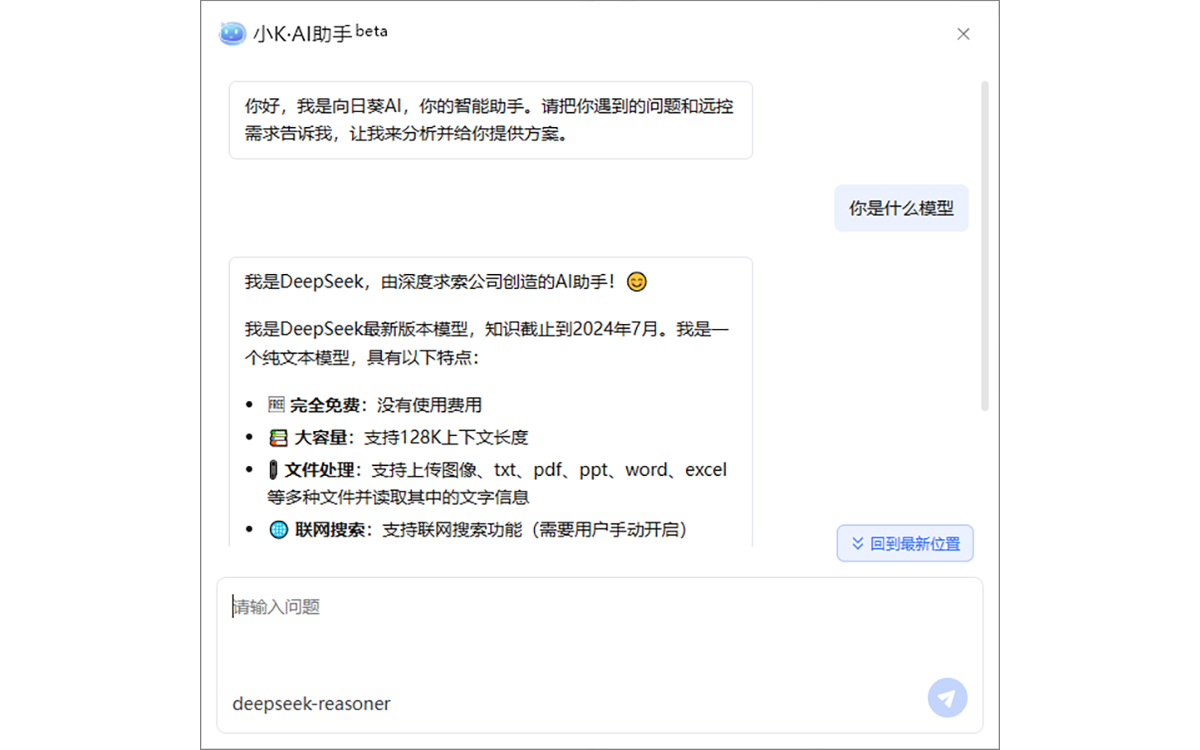Image resolution: width=1200 pixels, height=750 pixels.
Task: Click the send message paper-plane button
Action: click(x=947, y=697)
